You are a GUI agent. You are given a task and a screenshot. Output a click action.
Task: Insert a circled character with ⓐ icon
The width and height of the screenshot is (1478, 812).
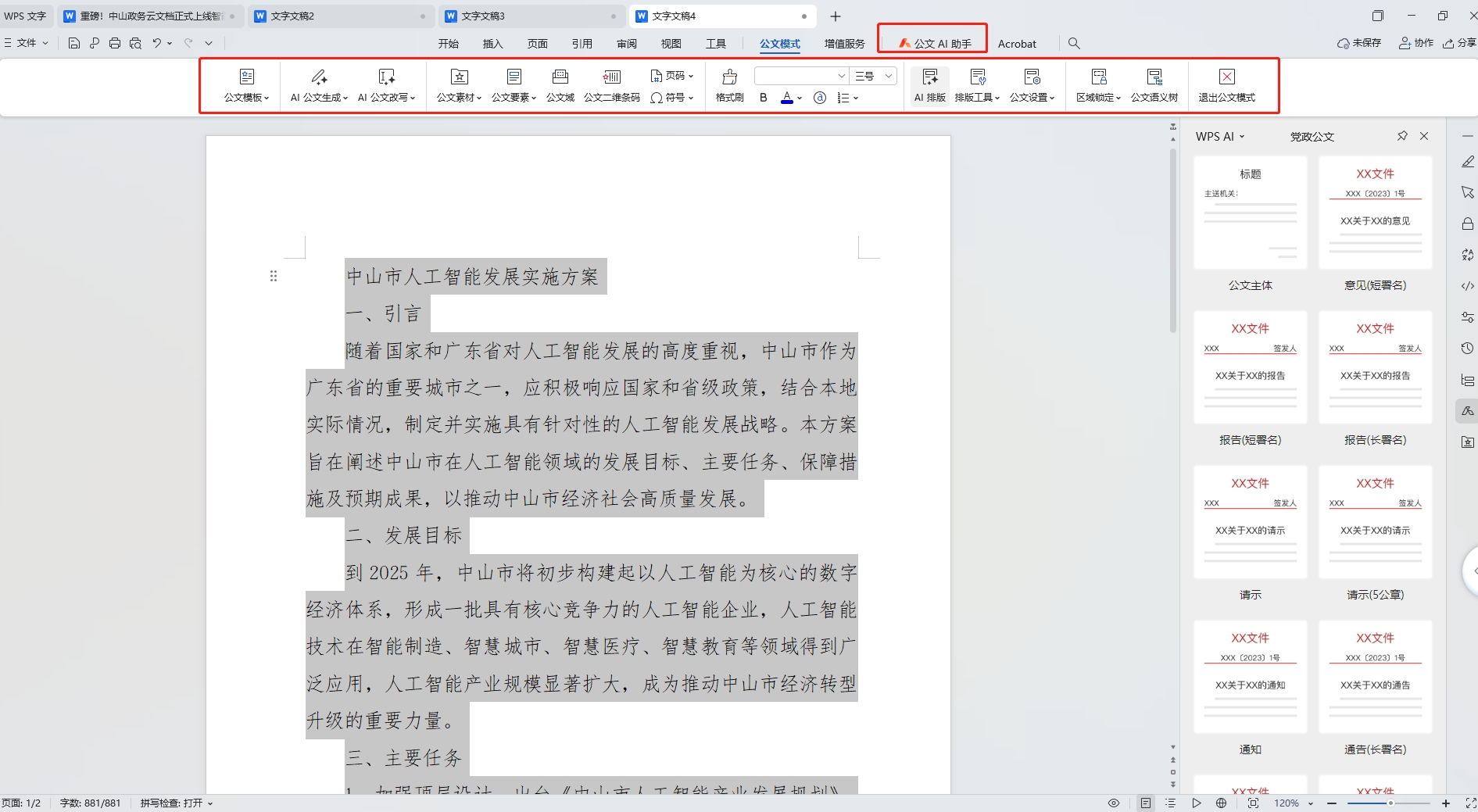pyautogui.click(x=820, y=98)
